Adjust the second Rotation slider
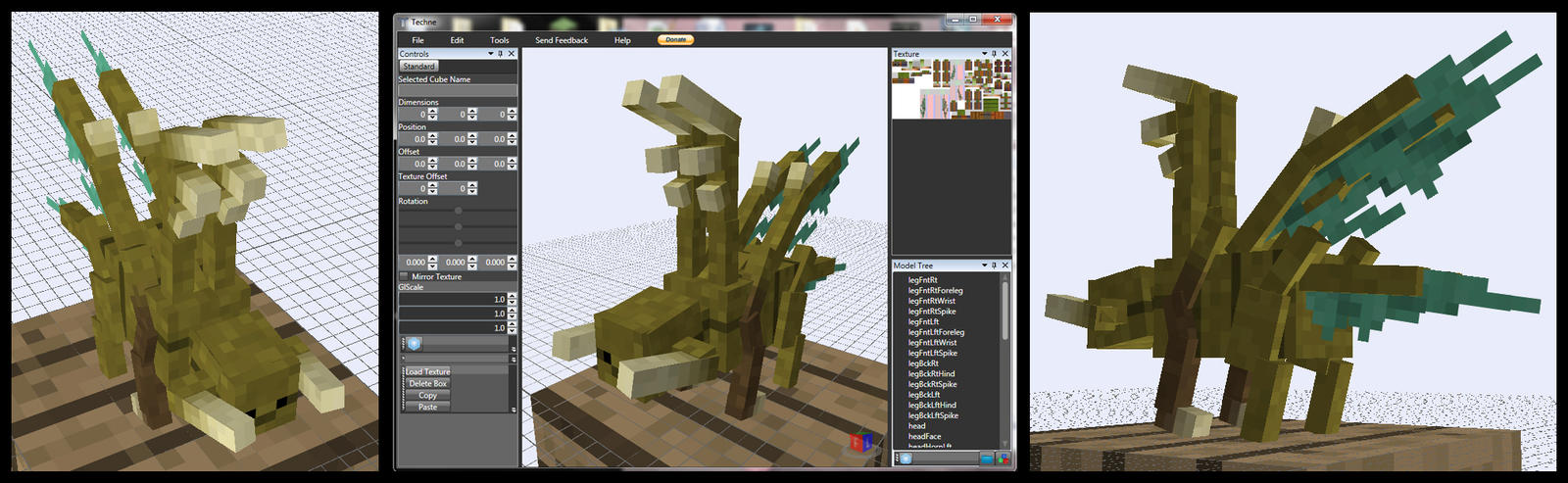 458,226
